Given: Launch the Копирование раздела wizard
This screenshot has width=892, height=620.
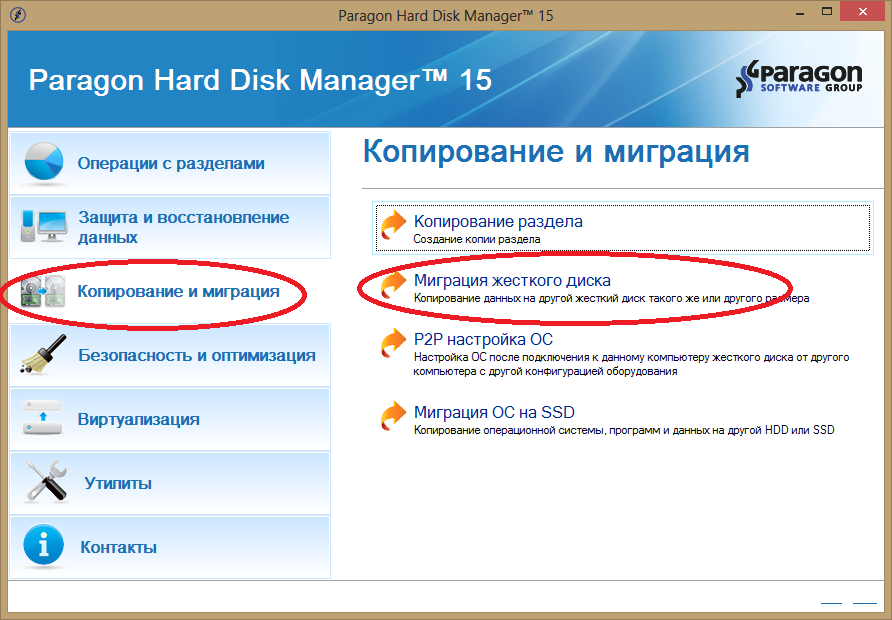Looking at the screenshot, I should point(623,228).
